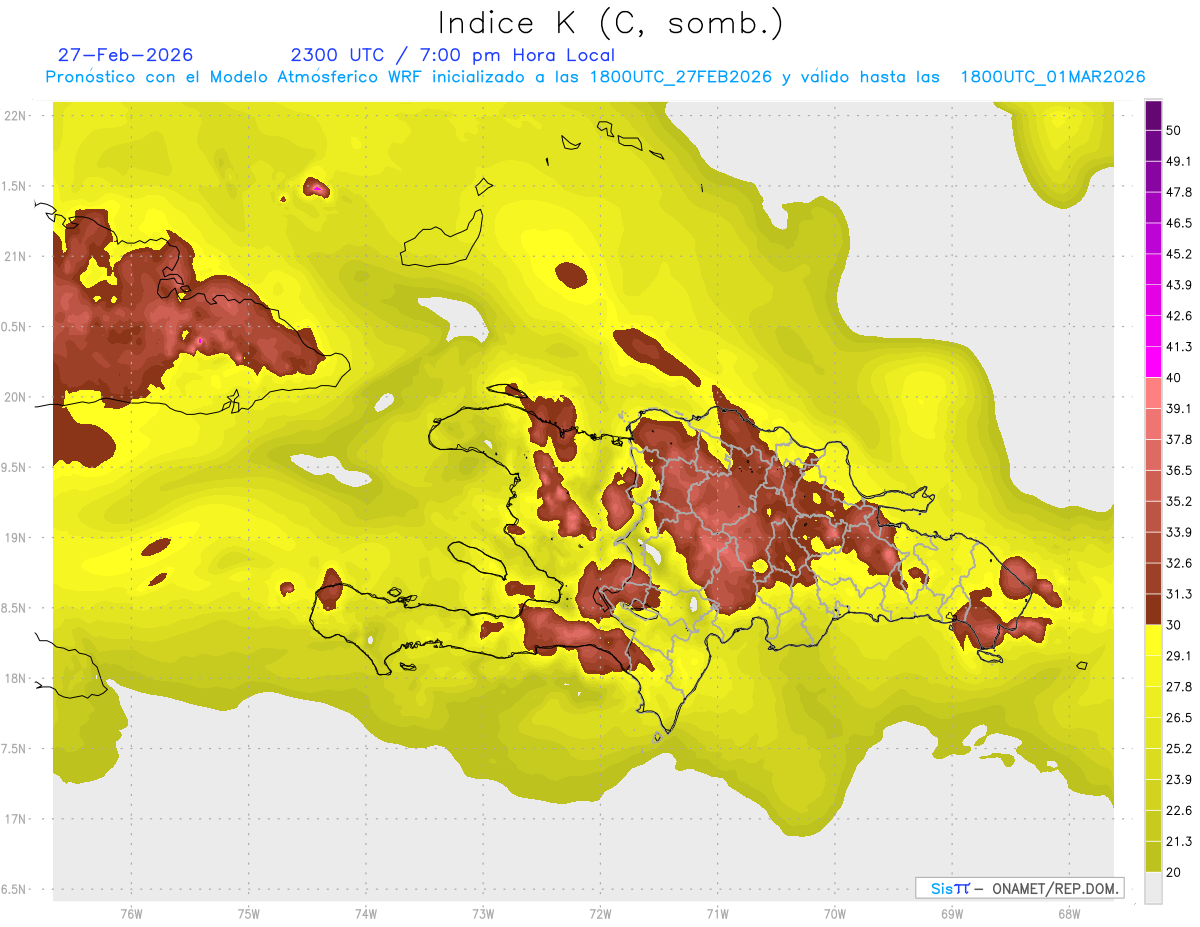Click the '37.8' colorbar value

(1179, 439)
